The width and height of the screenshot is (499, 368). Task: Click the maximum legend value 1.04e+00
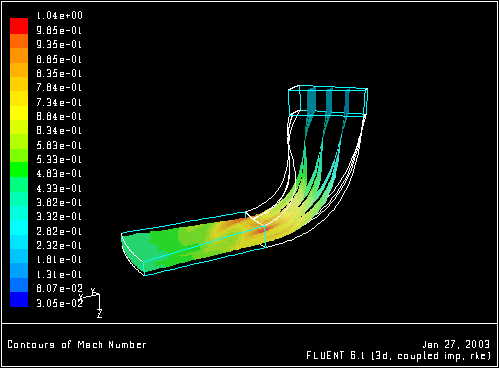pyautogui.click(x=59, y=16)
